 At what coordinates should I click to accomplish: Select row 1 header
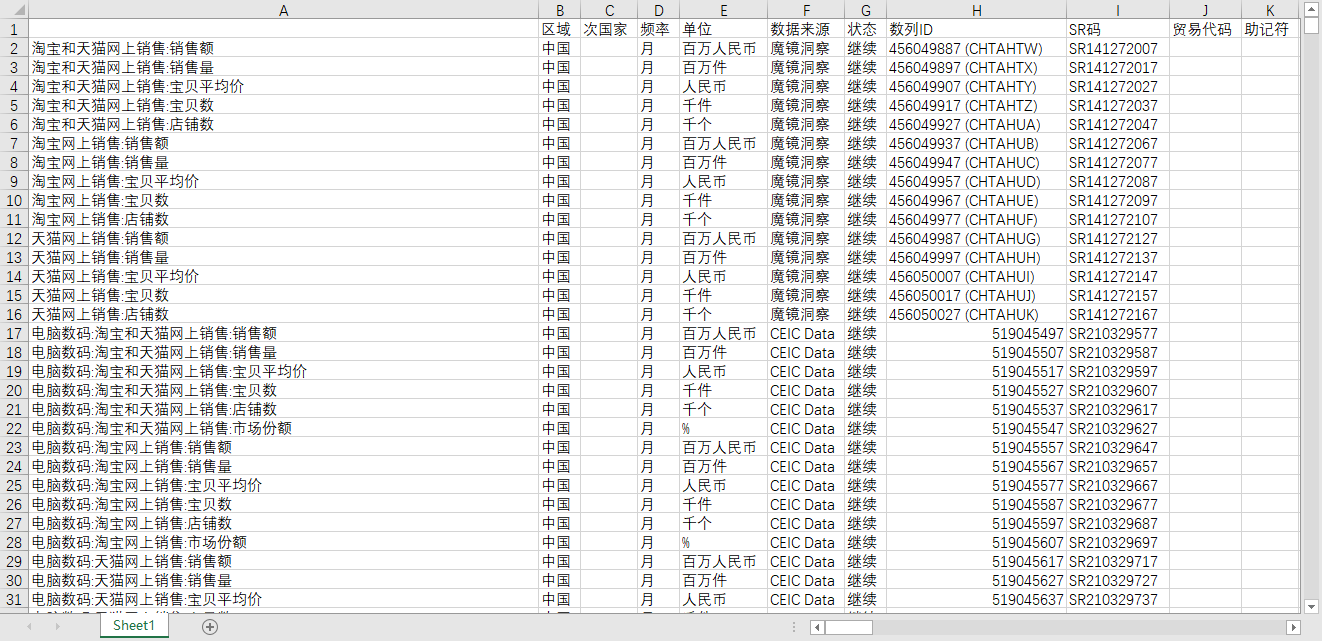(14, 29)
